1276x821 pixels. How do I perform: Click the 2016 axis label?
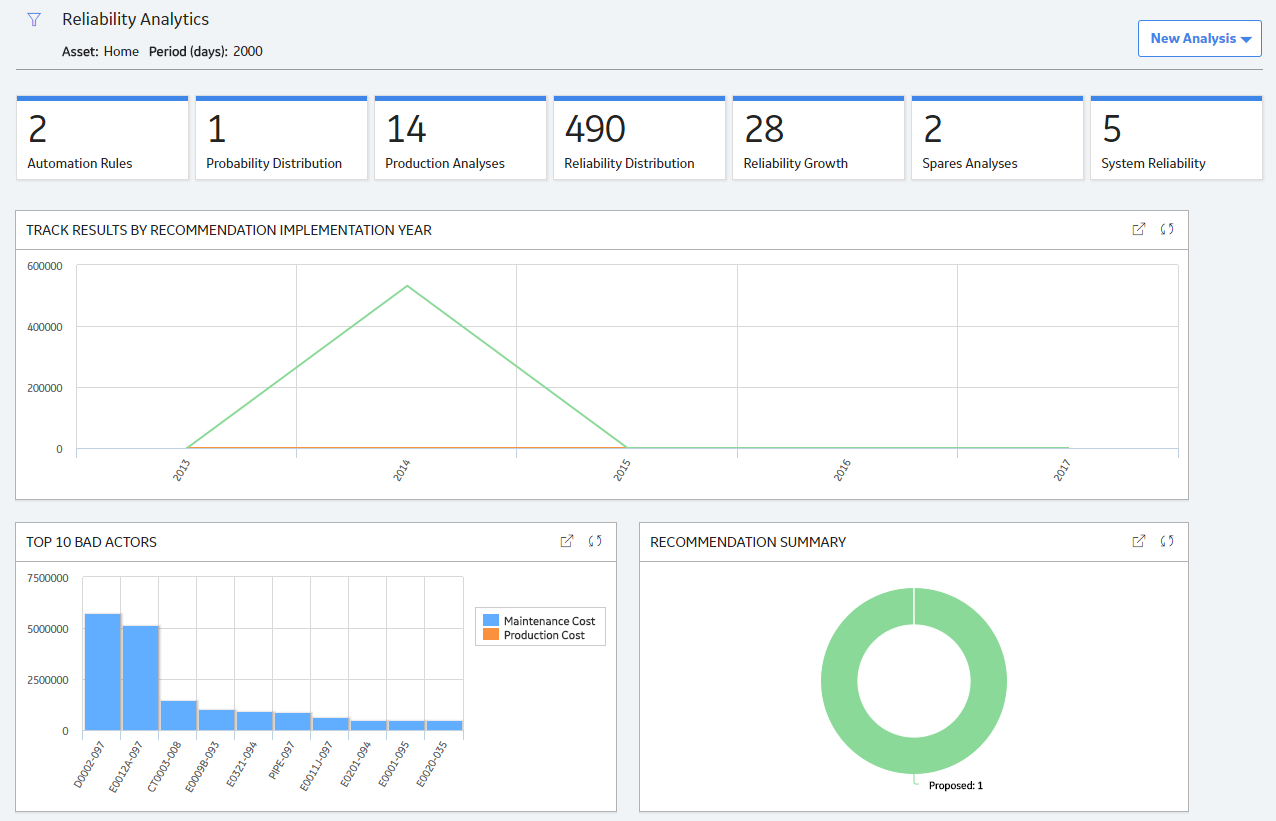point(843,471)
